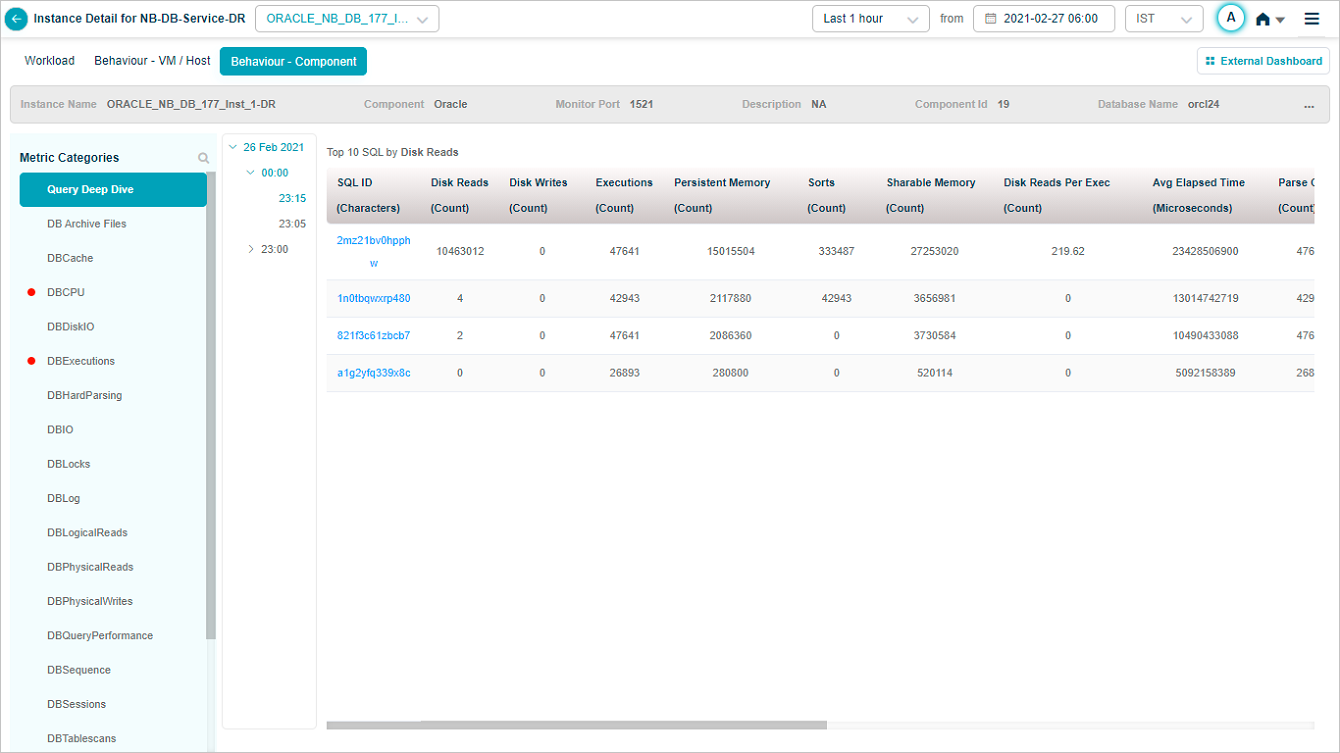Click the calendar icon in date field
1340x753 pixels.
click(x=990, y=19)
